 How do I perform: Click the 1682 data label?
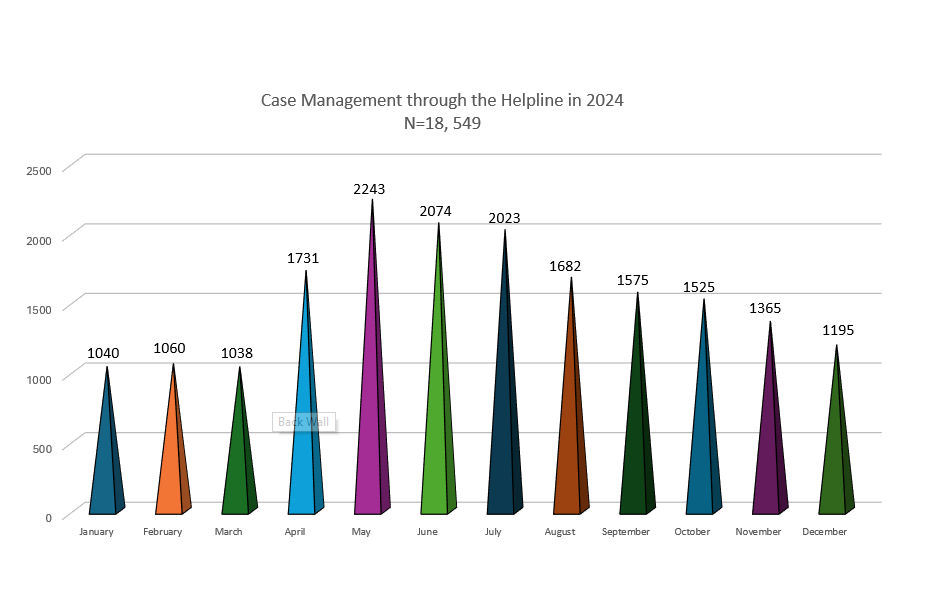coord(565,267)
